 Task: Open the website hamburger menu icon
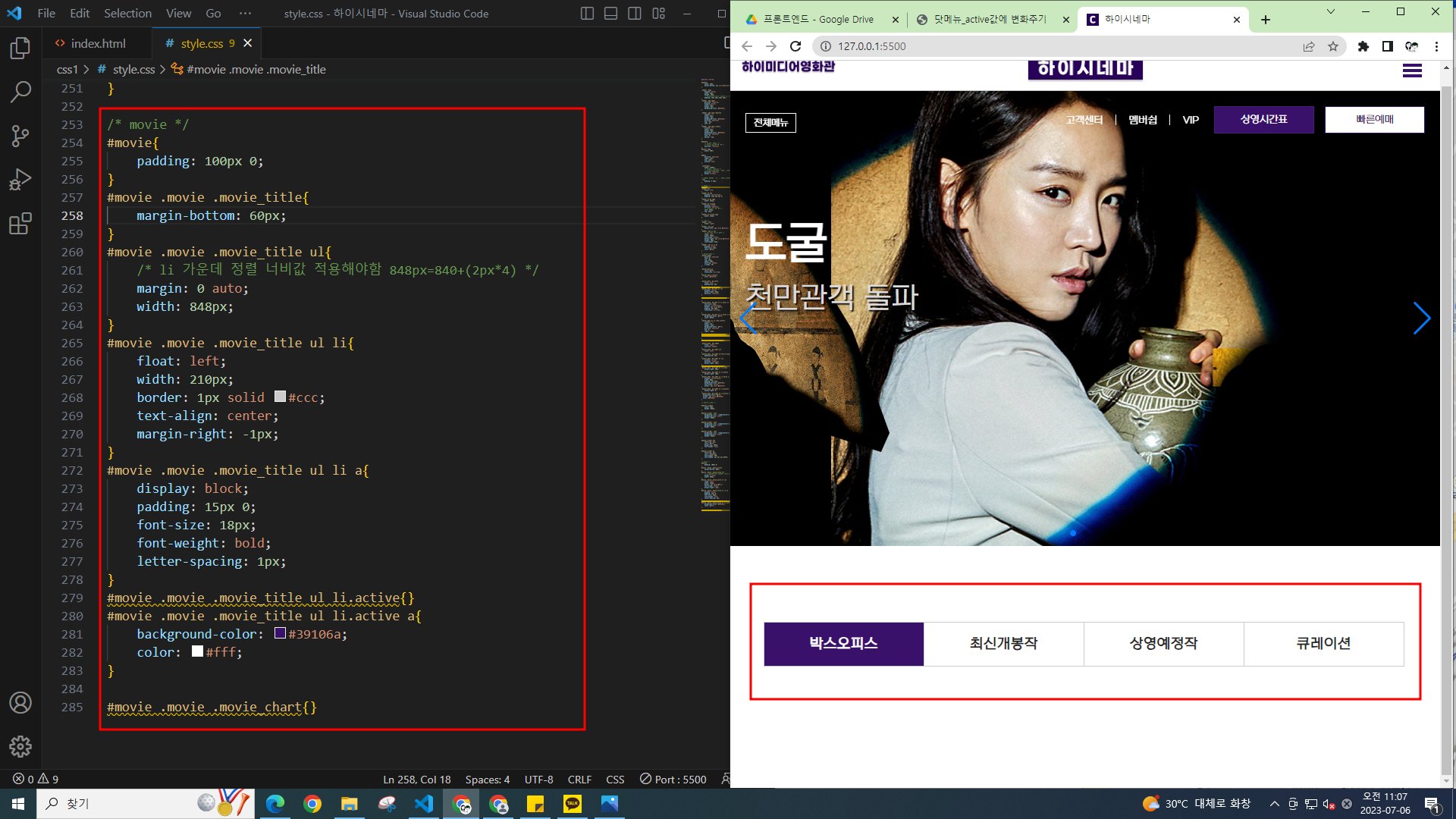(1411, 71)
